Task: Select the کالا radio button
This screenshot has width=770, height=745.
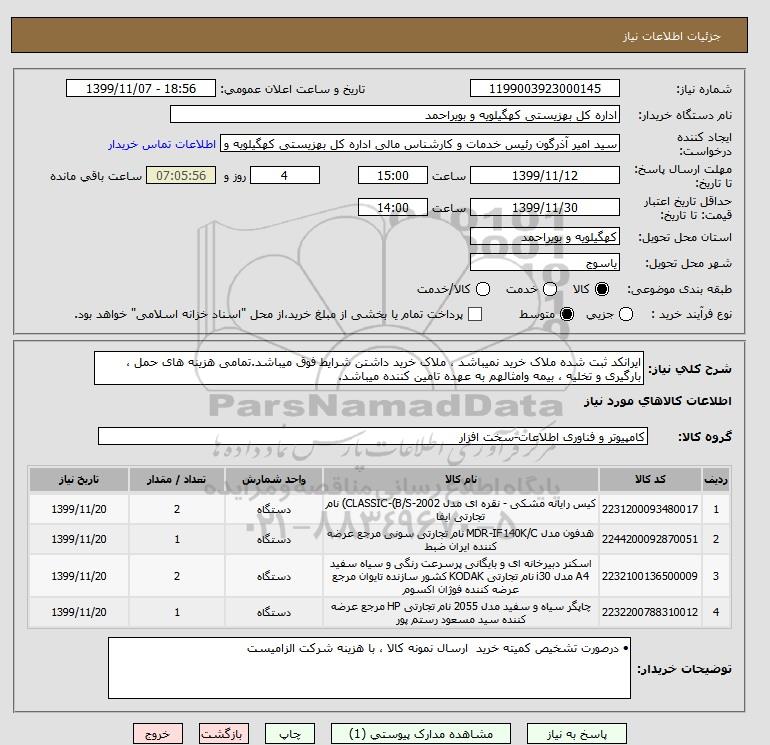Action: 601,289
